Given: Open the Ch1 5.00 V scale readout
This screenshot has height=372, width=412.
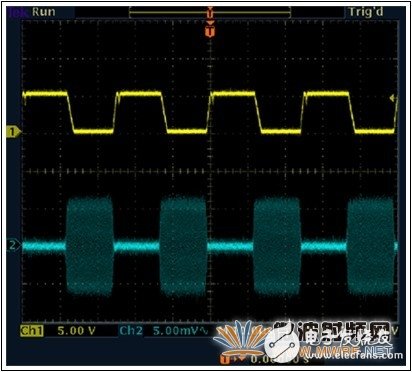Looking at the screenshot, I should (76, 331).
